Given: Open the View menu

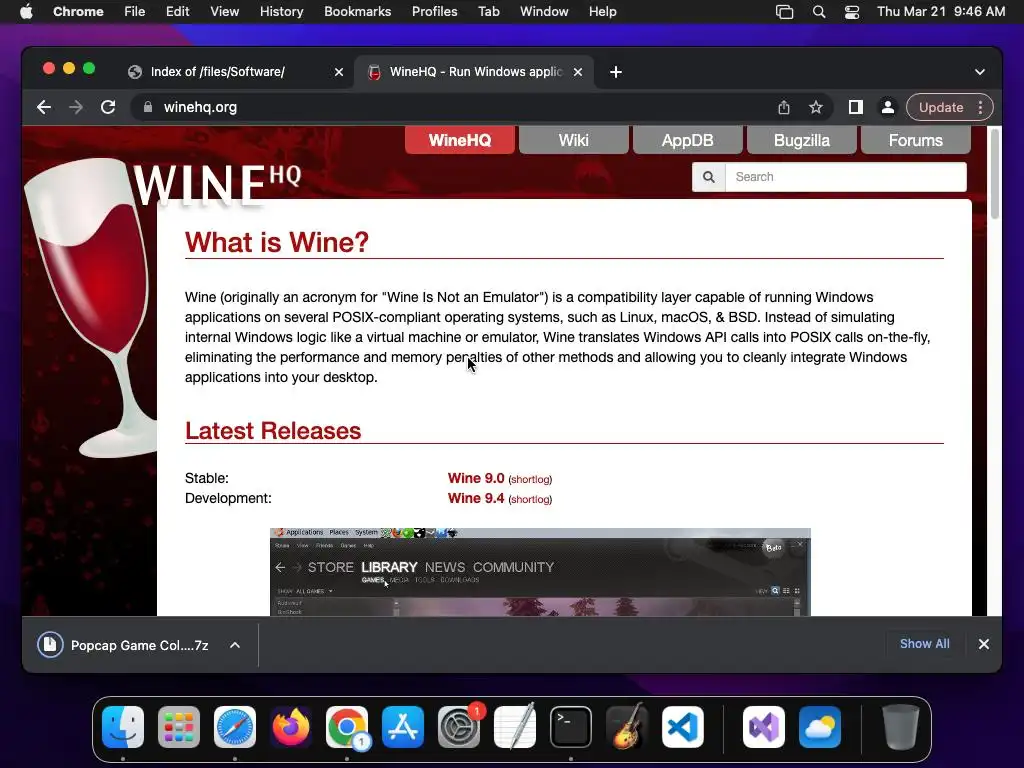Looking at the screenshot, I should (x=224, y=12).
